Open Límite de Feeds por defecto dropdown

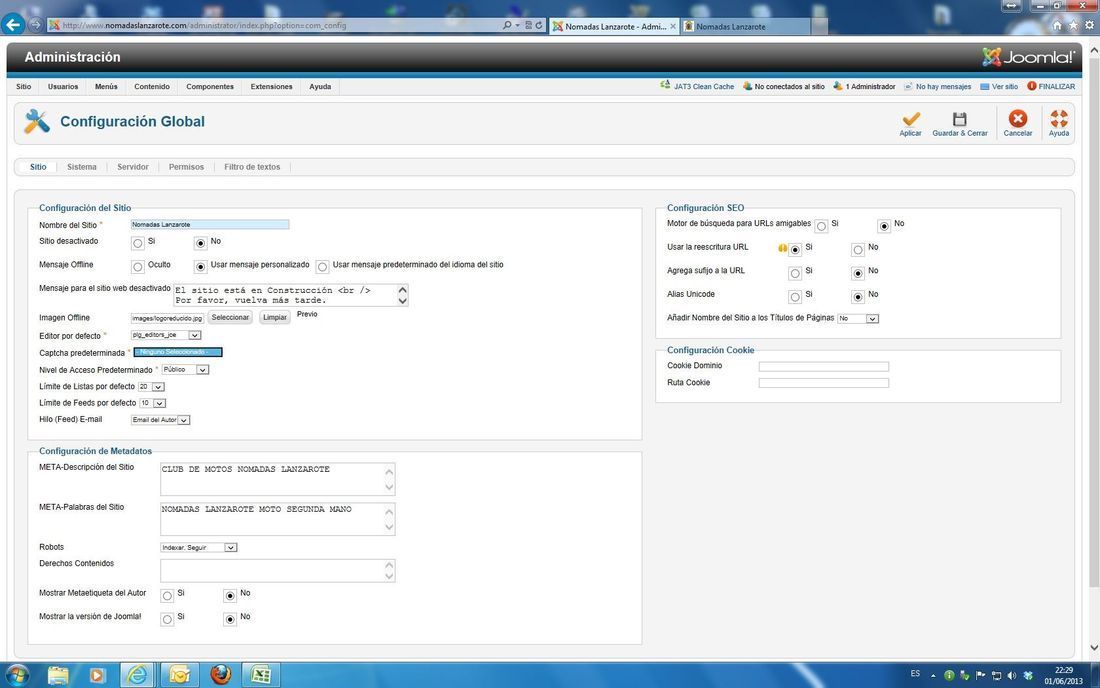pos(152,403)
